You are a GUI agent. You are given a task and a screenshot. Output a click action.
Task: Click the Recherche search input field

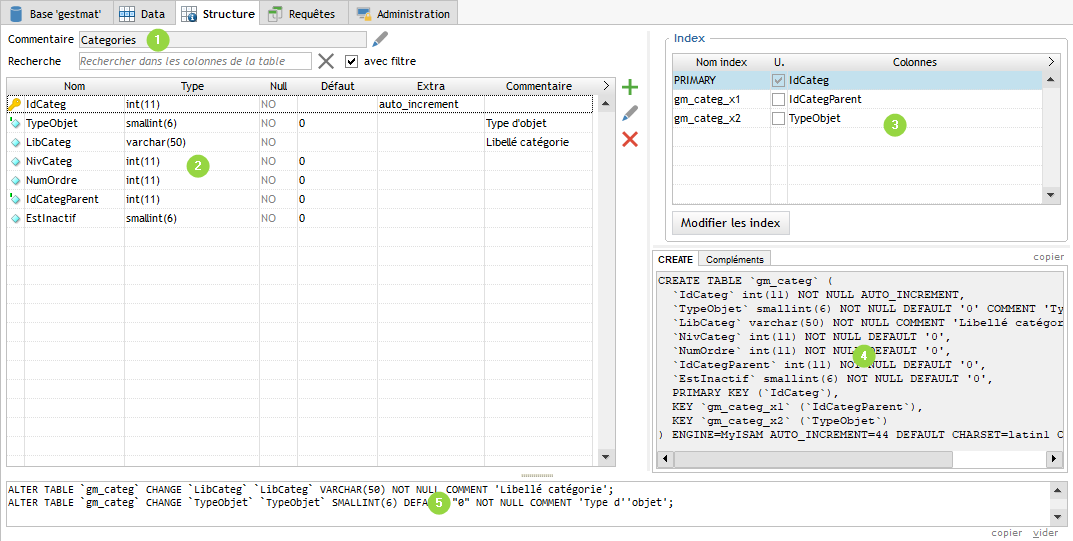point(195,61)
